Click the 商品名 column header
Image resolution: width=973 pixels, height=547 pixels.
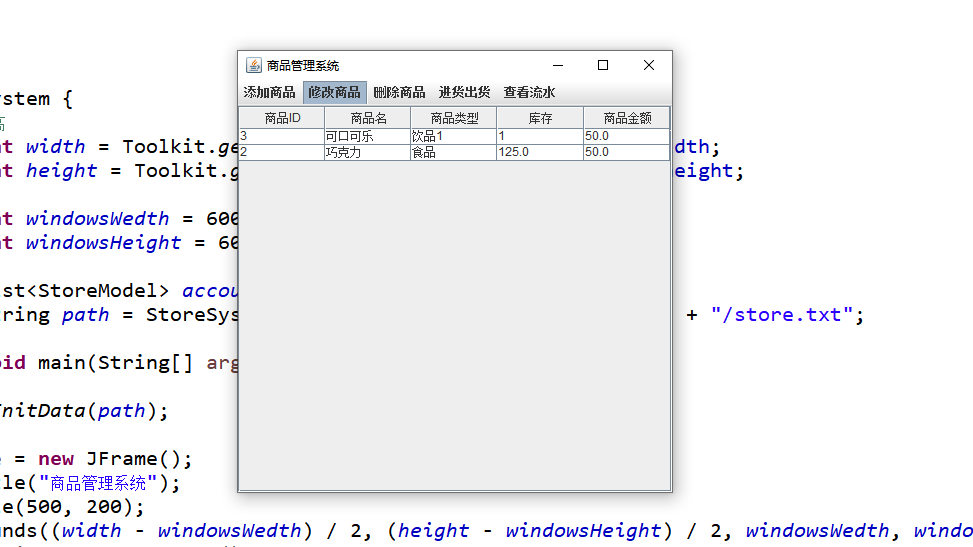pos(368,118)
